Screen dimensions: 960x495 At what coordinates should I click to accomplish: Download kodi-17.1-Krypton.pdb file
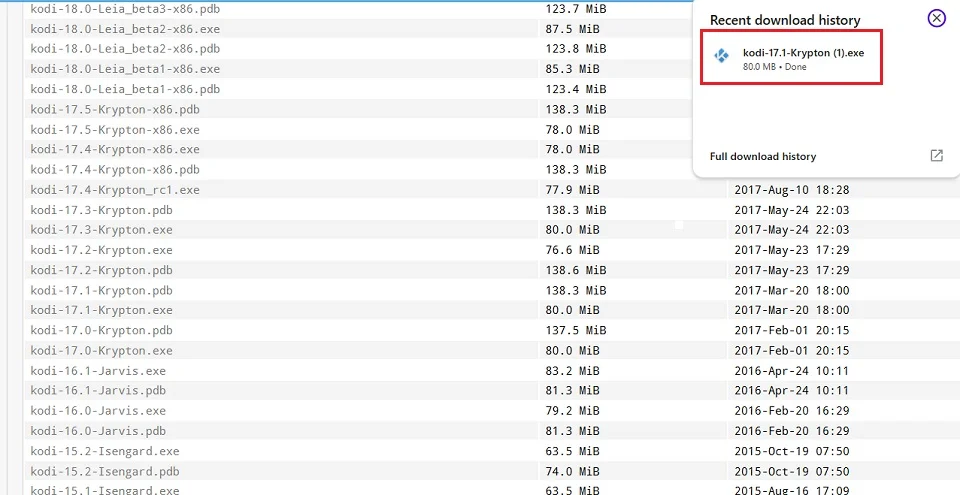102,290
